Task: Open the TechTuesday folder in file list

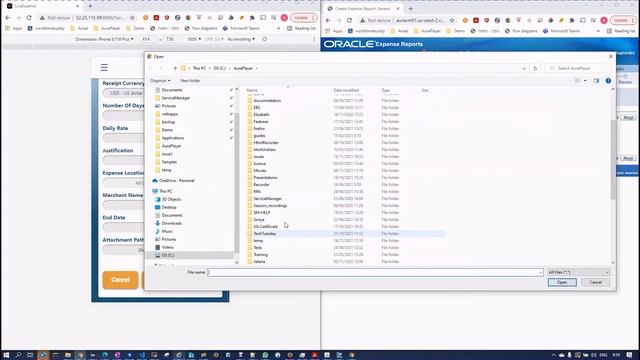Action: [x=345, y=233]
